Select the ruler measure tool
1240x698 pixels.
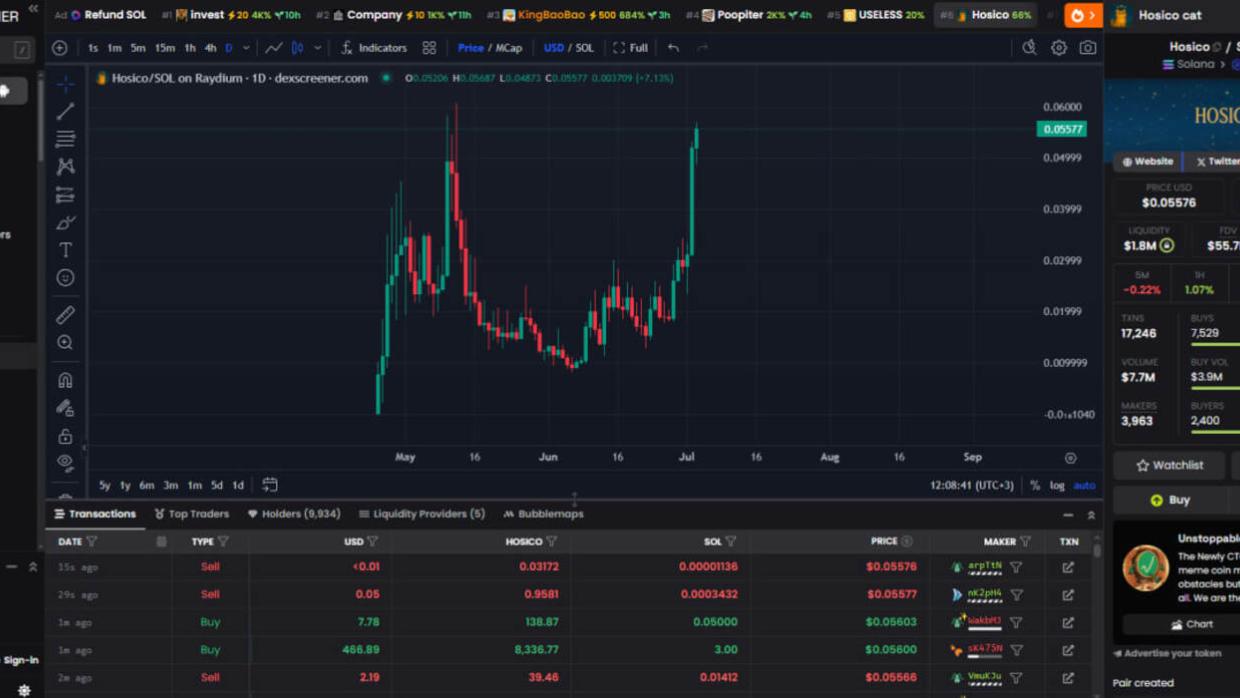tap(65, 315)
